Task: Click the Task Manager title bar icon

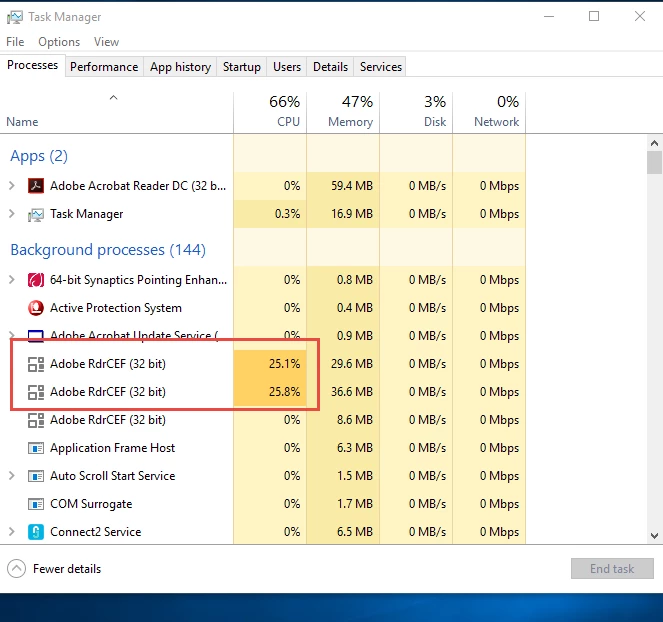Action: 15,17
